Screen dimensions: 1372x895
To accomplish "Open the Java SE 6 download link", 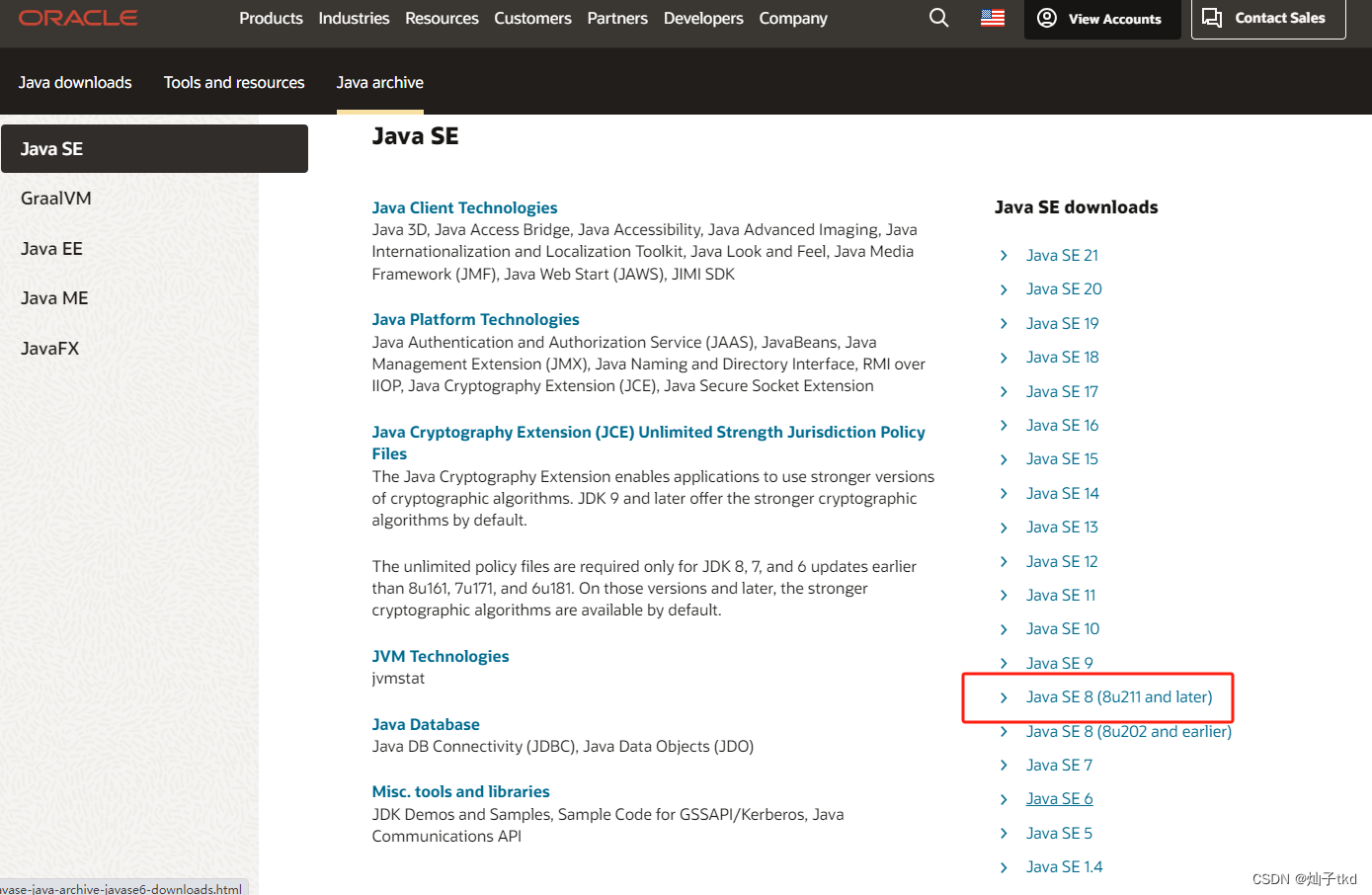I will pyautogui.click(x=1059, y=799).
